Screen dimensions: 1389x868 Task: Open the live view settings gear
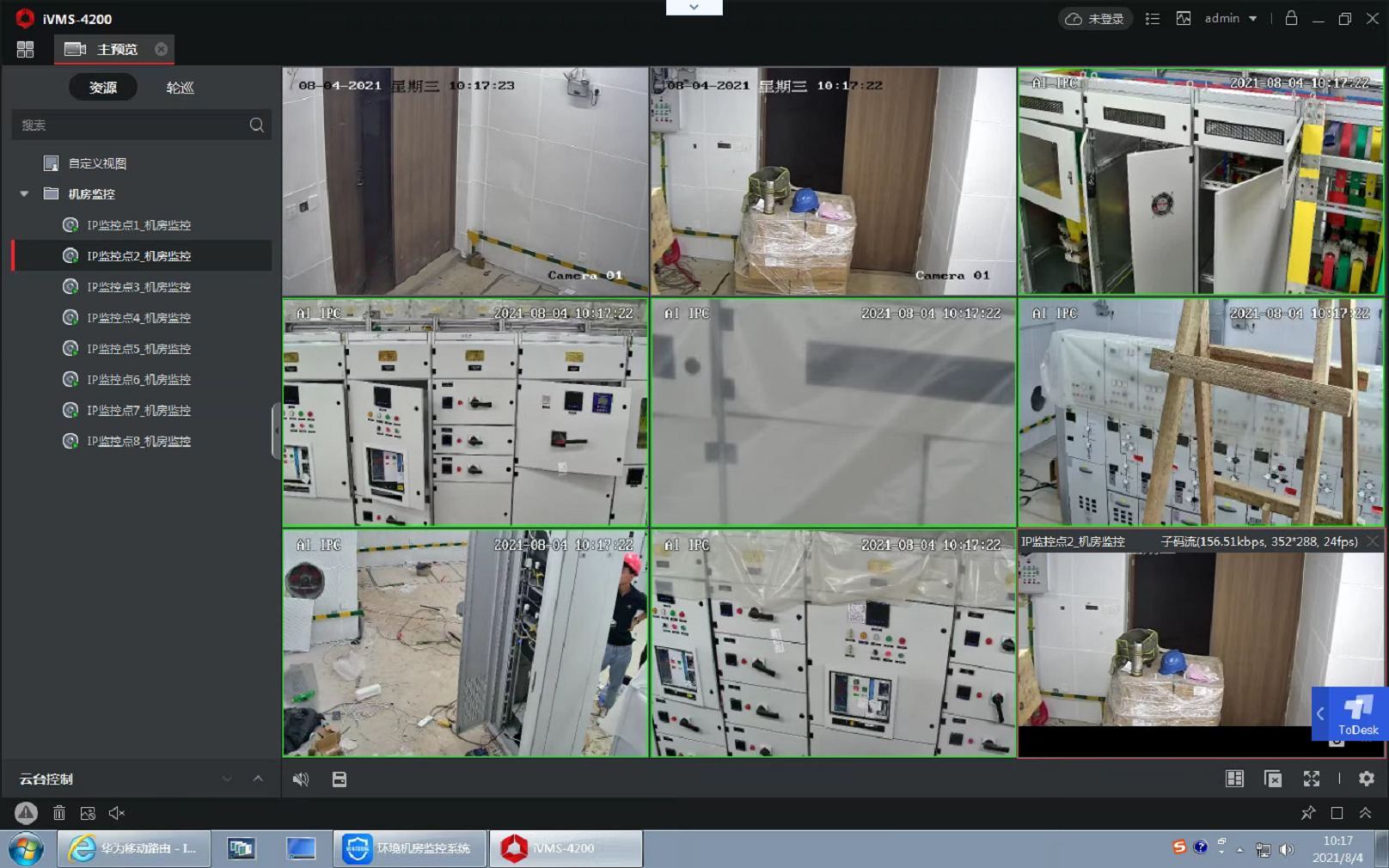pos(1366,779)
